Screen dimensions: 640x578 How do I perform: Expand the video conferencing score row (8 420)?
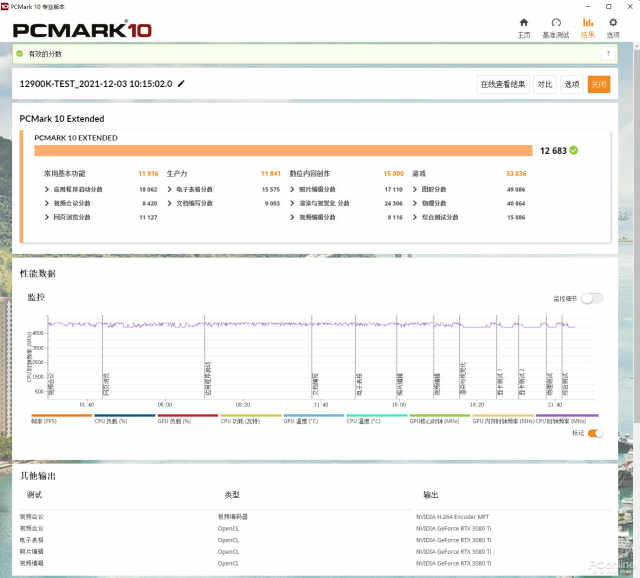(x=100, y=203)
